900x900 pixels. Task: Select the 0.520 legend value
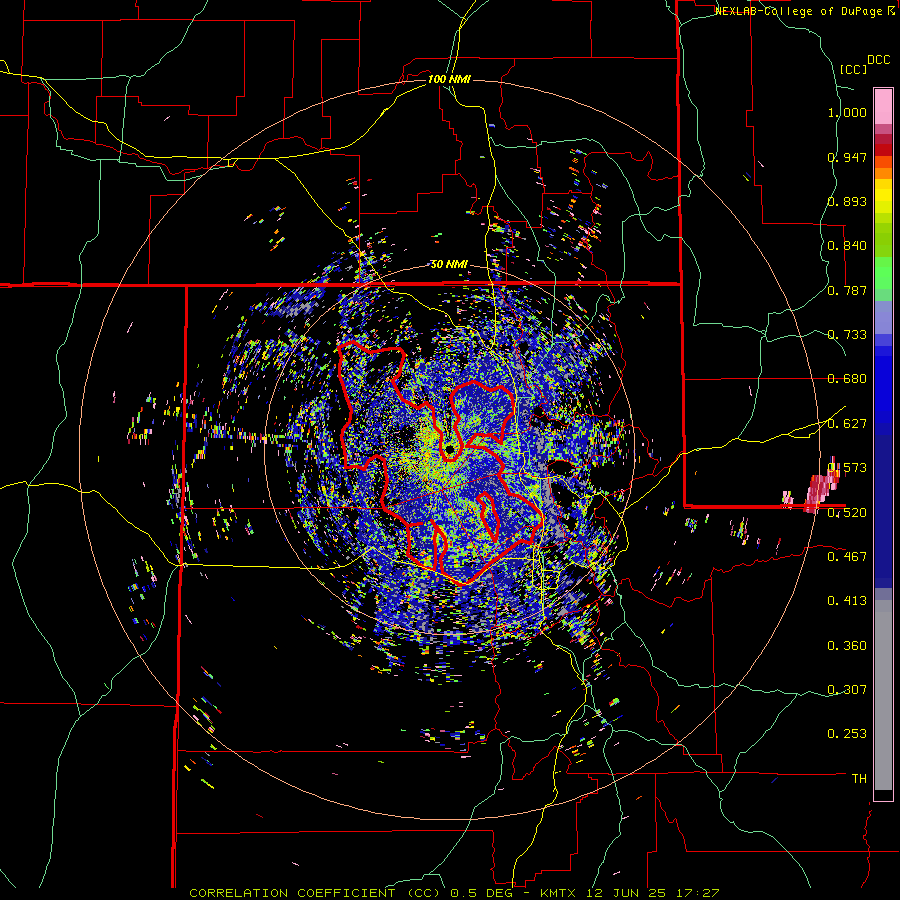(x=847, y=512)
